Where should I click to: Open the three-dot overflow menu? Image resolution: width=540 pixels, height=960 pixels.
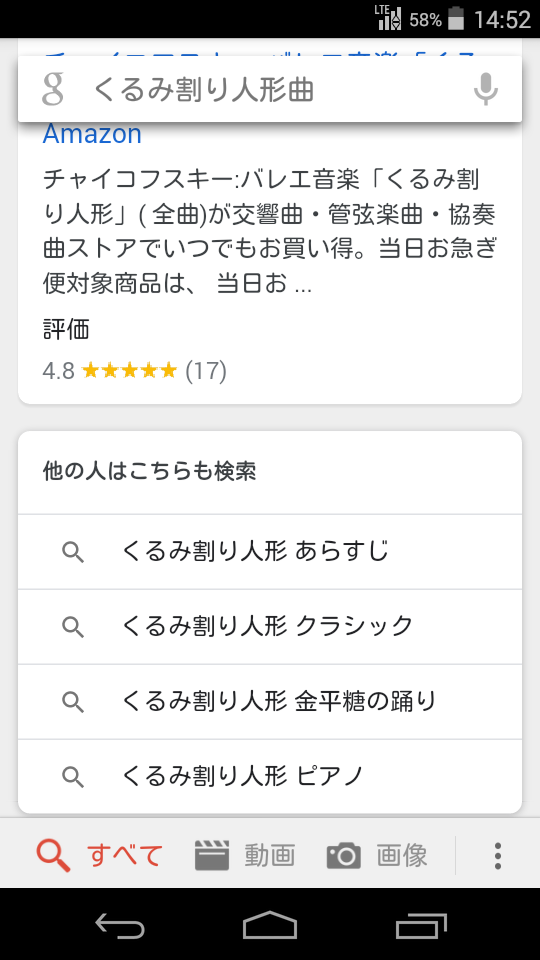point(498,855)
